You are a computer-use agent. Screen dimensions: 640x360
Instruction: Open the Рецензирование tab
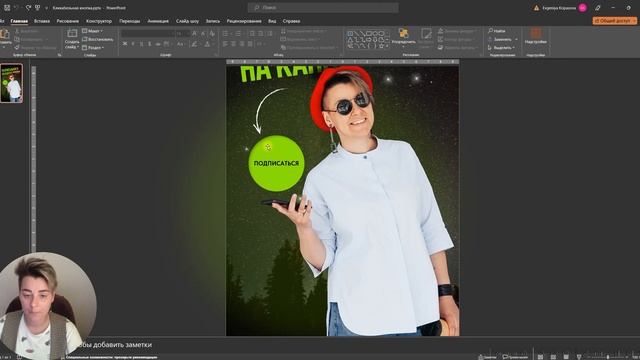244,21
